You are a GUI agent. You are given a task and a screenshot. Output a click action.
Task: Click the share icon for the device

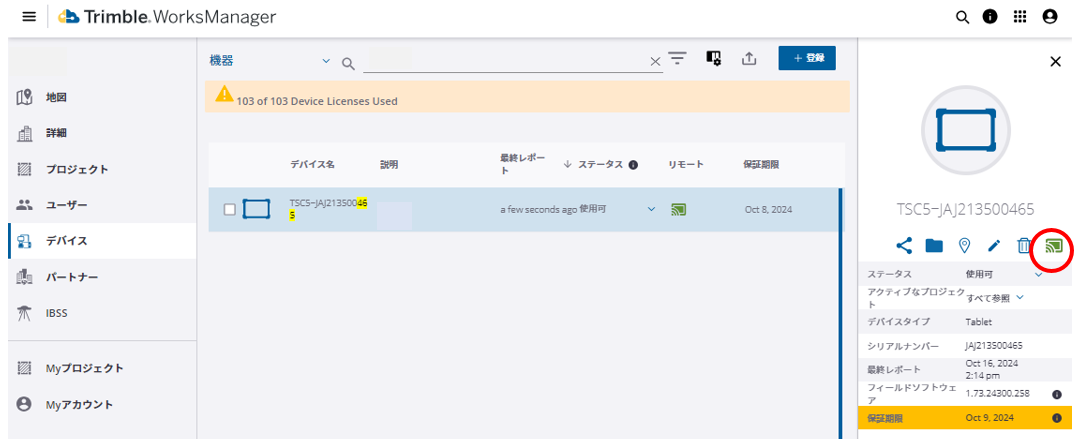point(904,245)
